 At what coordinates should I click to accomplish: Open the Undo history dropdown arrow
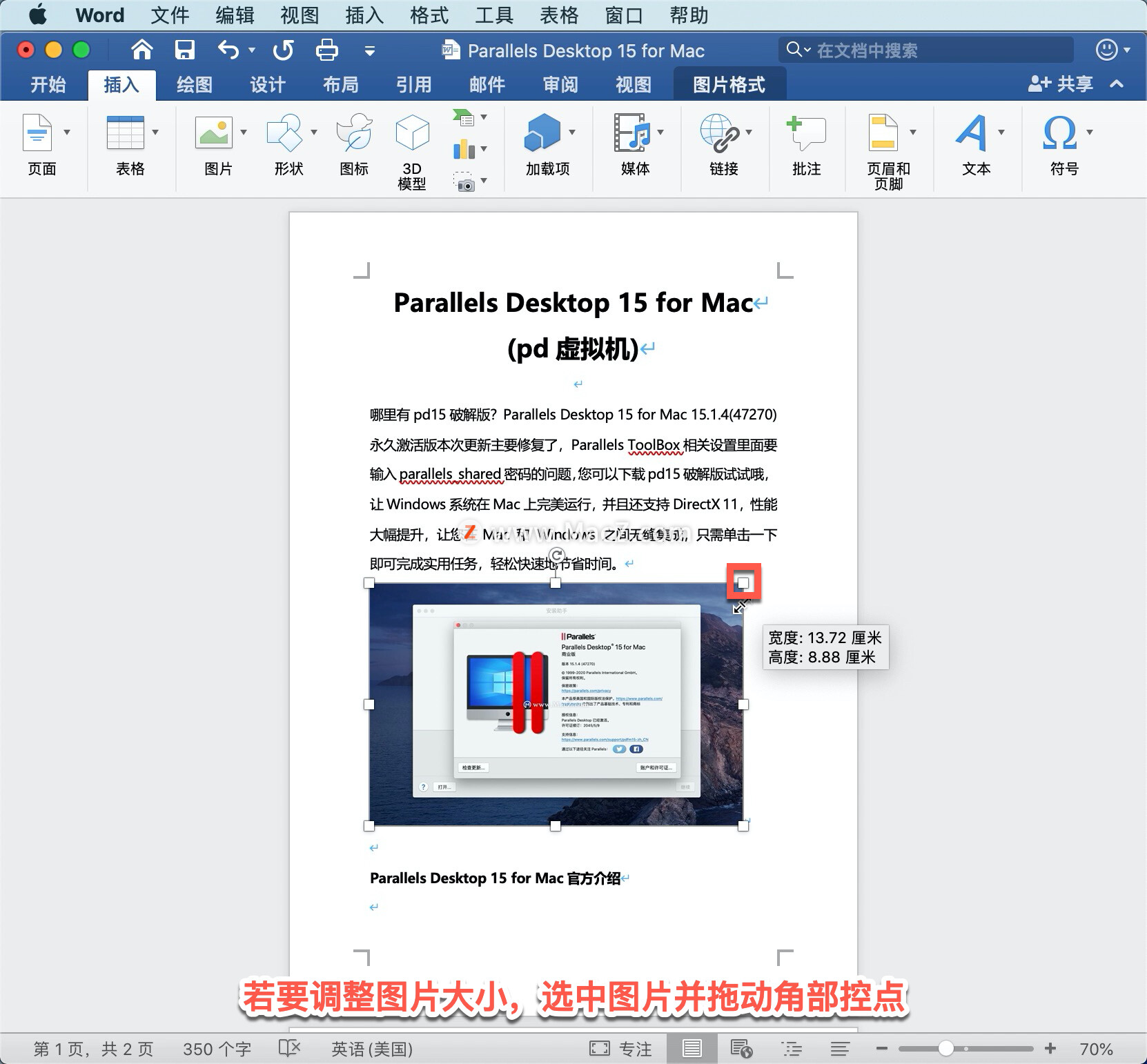click(252, 50)
